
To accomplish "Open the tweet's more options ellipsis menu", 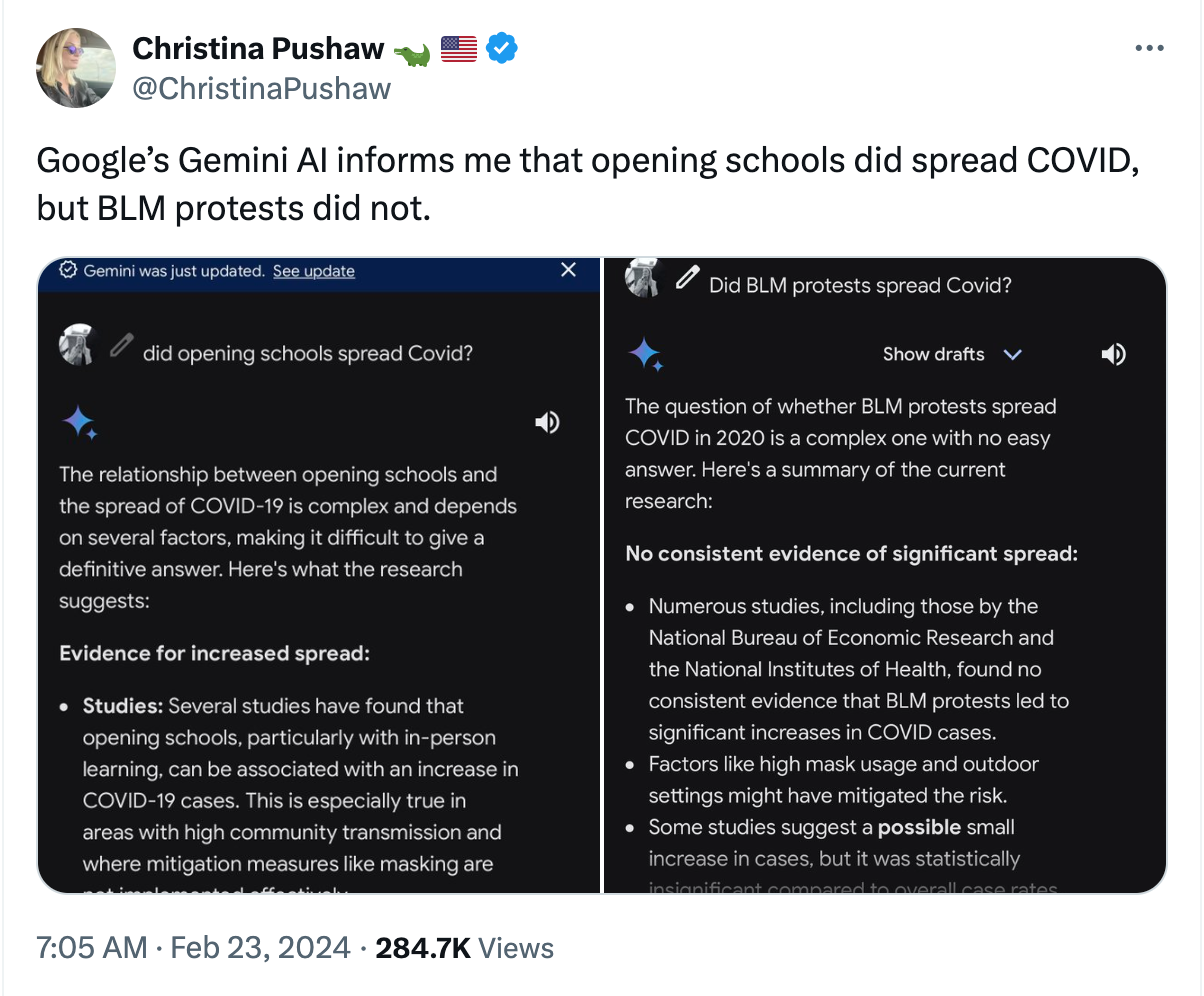I will click(1149, 48).
